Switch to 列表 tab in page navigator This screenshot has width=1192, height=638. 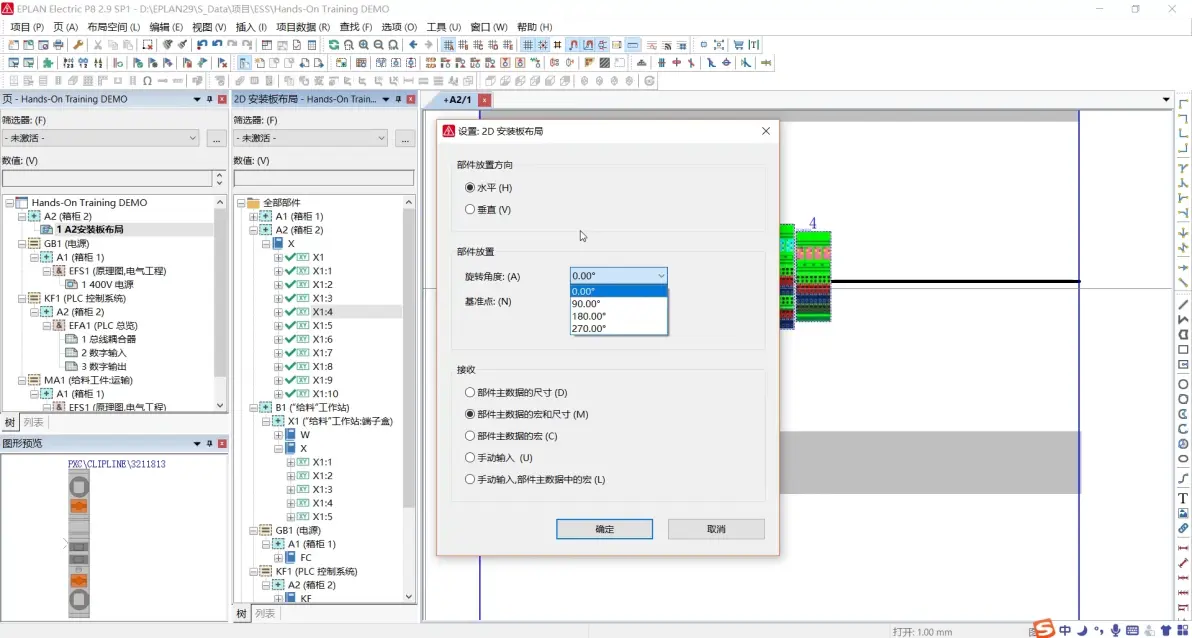pos(33,423)
